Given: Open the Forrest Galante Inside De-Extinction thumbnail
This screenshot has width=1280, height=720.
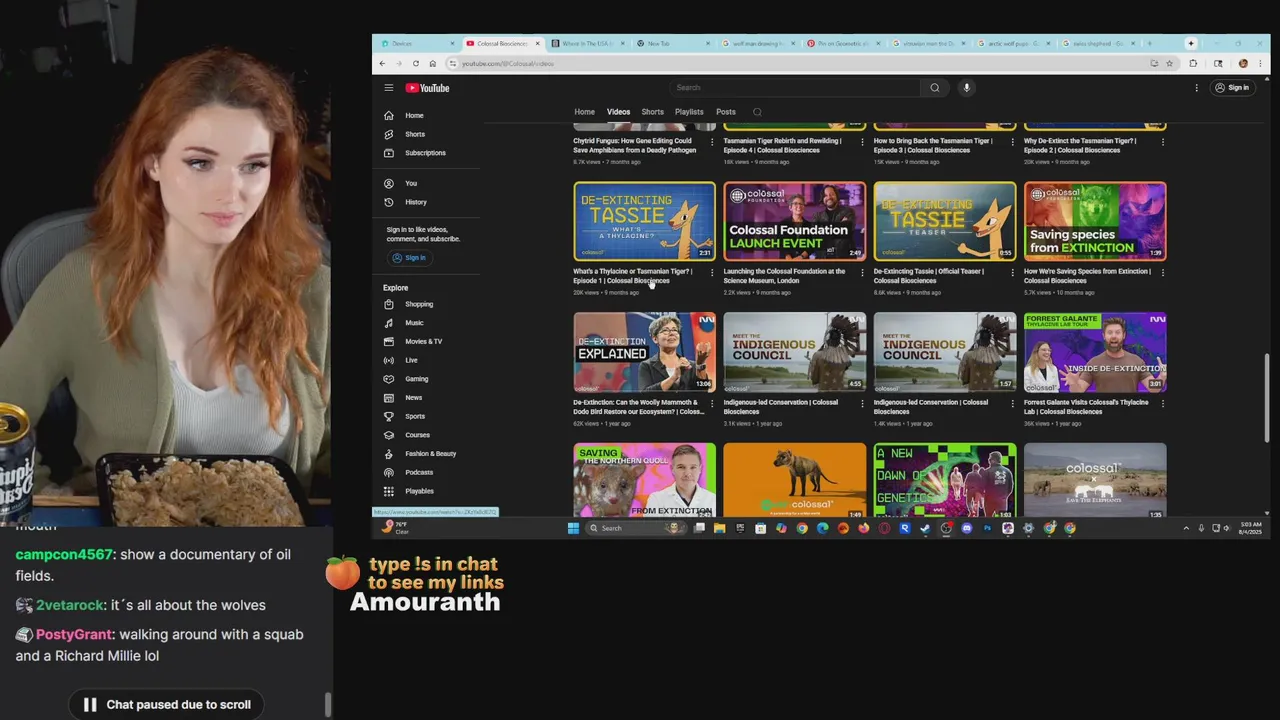Looking at the screenshot, I should 1095,352.
